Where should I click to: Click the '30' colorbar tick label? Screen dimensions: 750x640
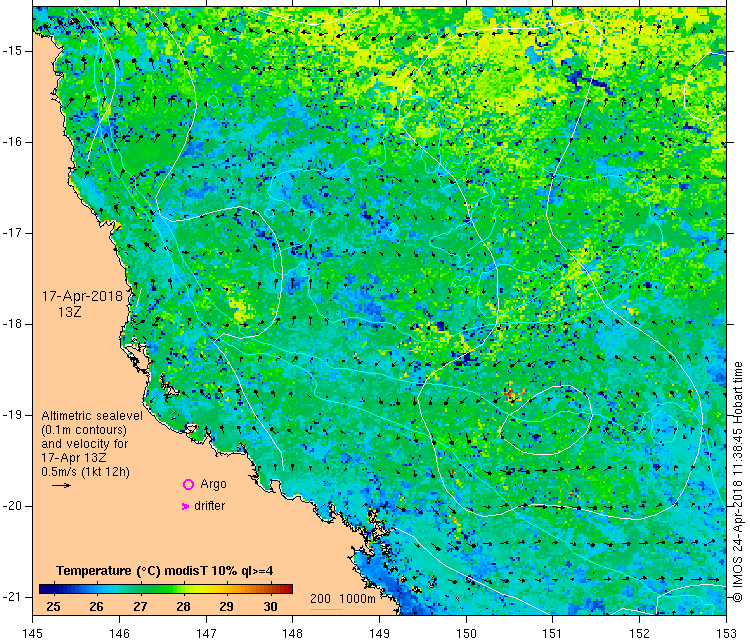(270, 607)
